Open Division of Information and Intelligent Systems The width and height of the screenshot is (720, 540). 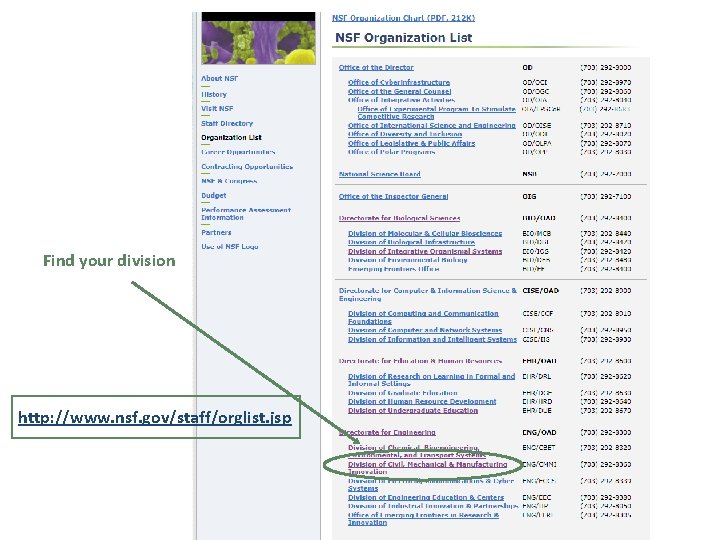point(432,339)
